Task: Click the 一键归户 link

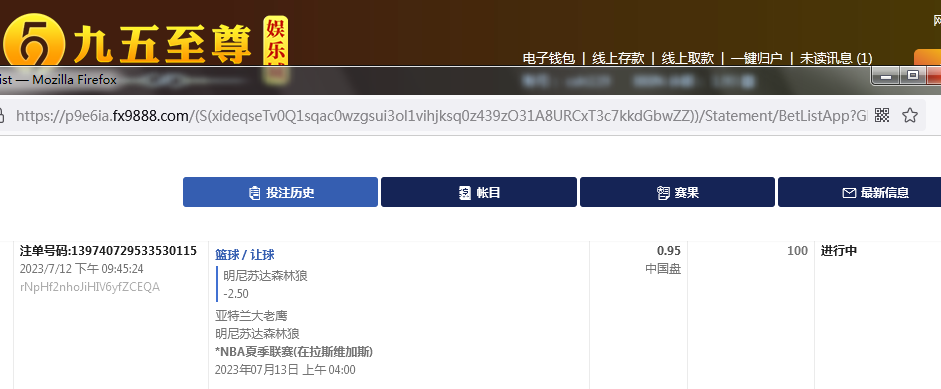Action: pyautogui.click(x=757, y=58)
